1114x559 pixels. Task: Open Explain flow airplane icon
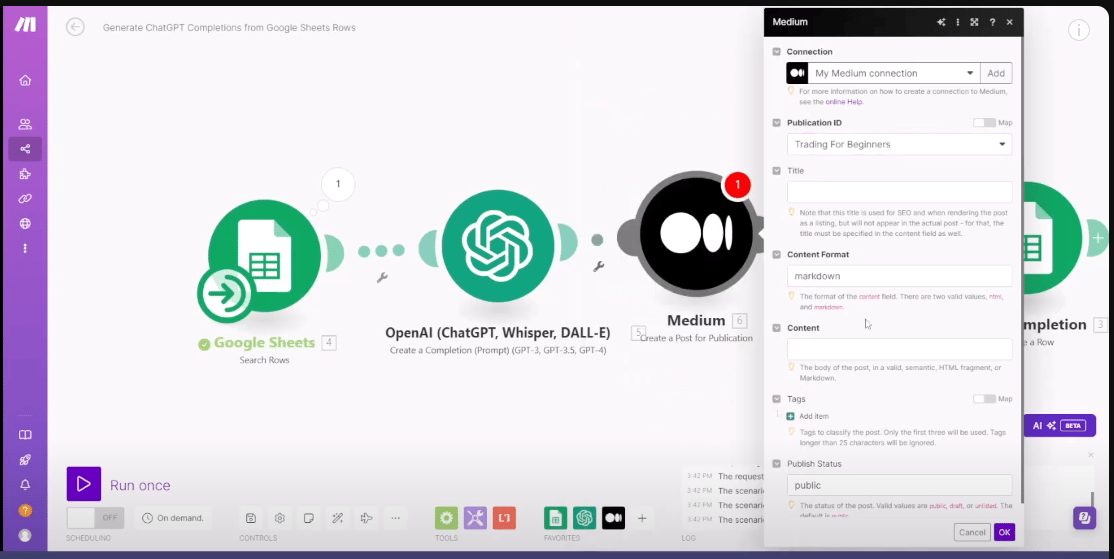367,519
